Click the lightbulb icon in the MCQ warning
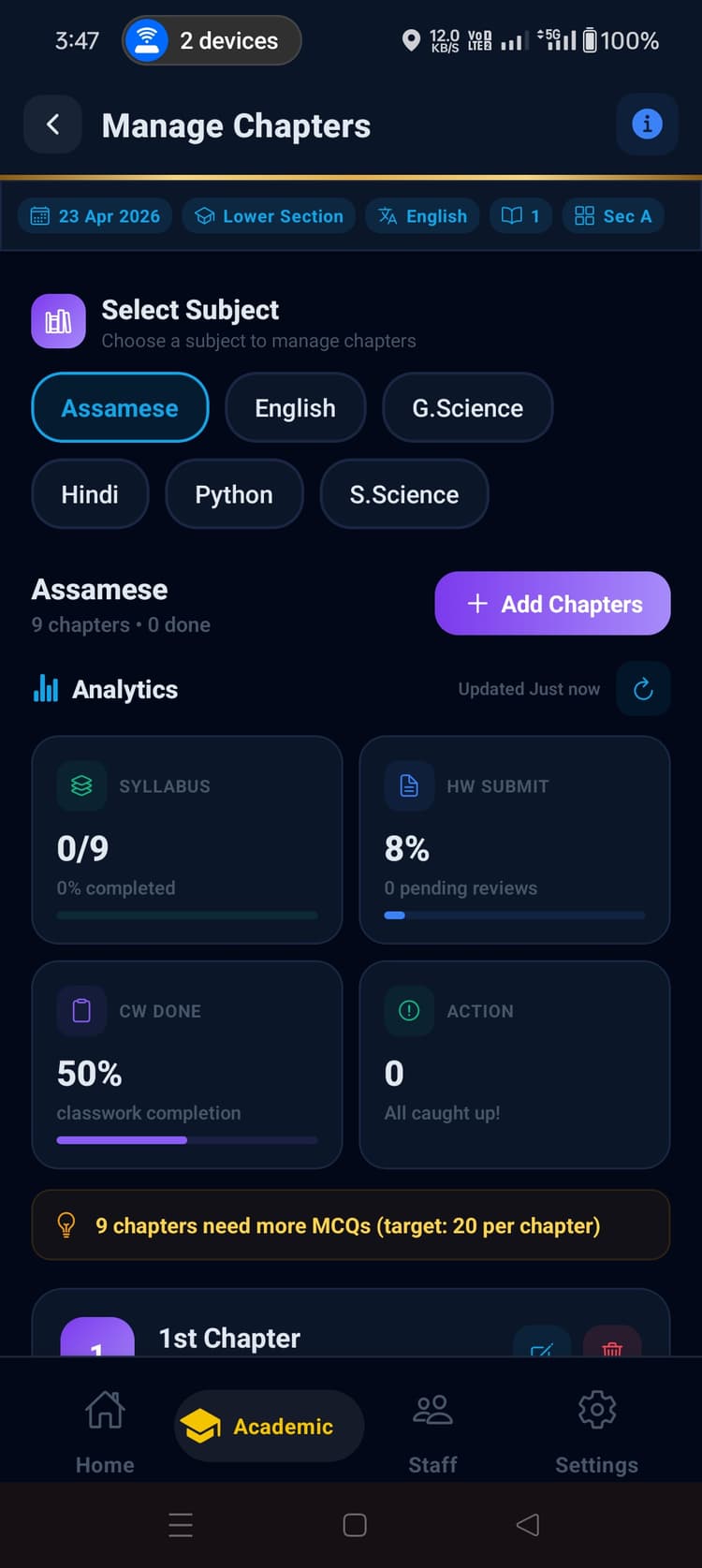The height and width of the screenshot is (1568, 702). point(66,1224)
